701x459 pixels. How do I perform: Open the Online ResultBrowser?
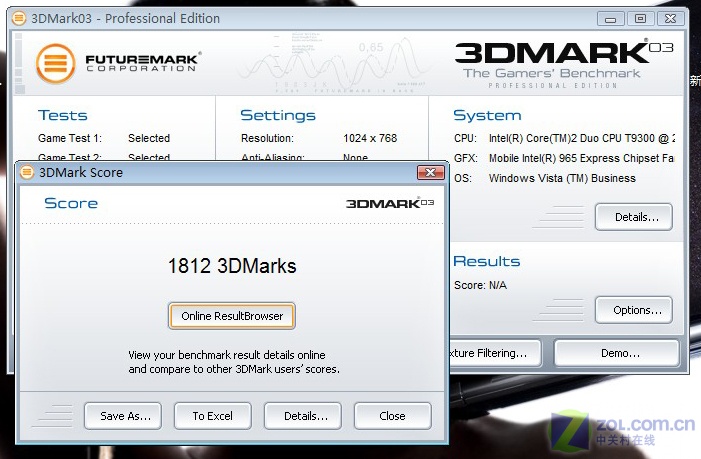232,316
